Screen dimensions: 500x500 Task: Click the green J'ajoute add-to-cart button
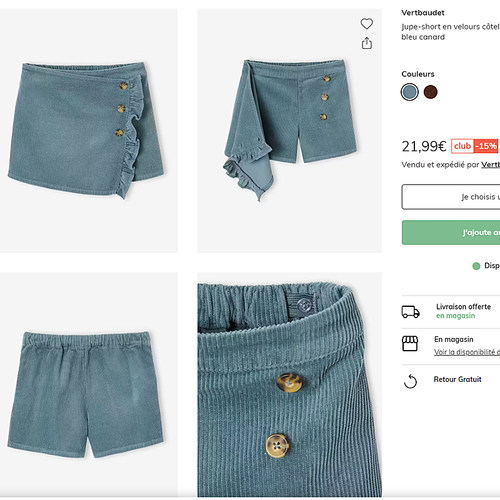tap(451, 232)
